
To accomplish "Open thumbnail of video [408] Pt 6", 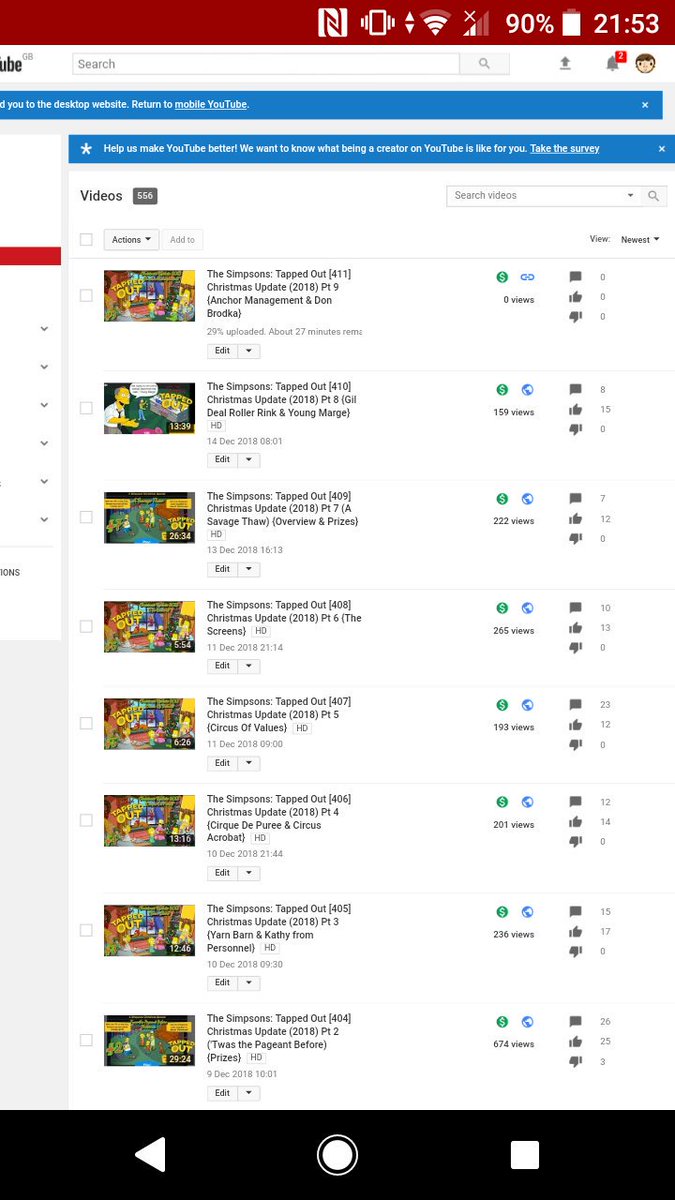I will (149, 626).
